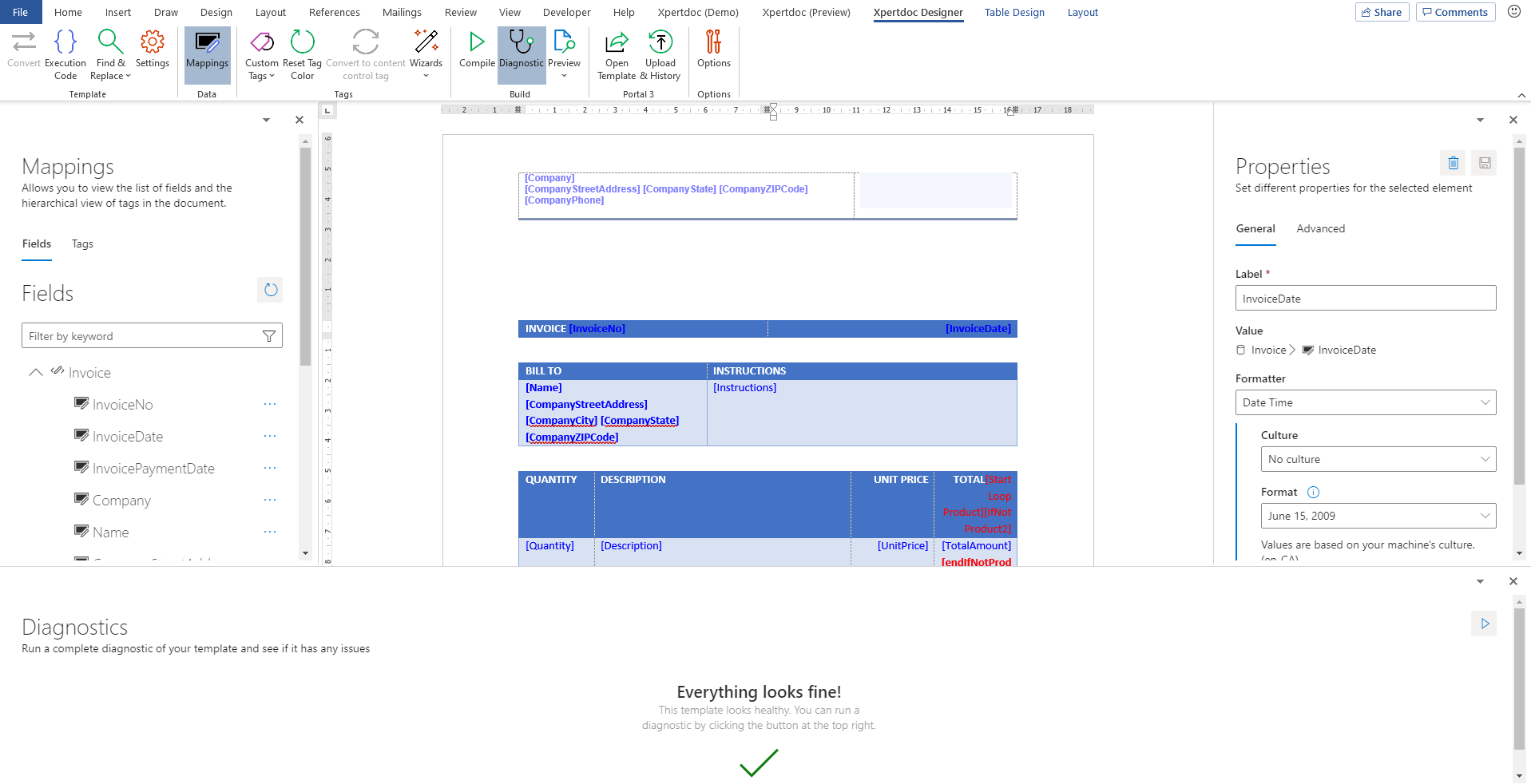Open more options for InvoiceDate field
This screenshot has width=1531, height=784.
click(270, 436)
